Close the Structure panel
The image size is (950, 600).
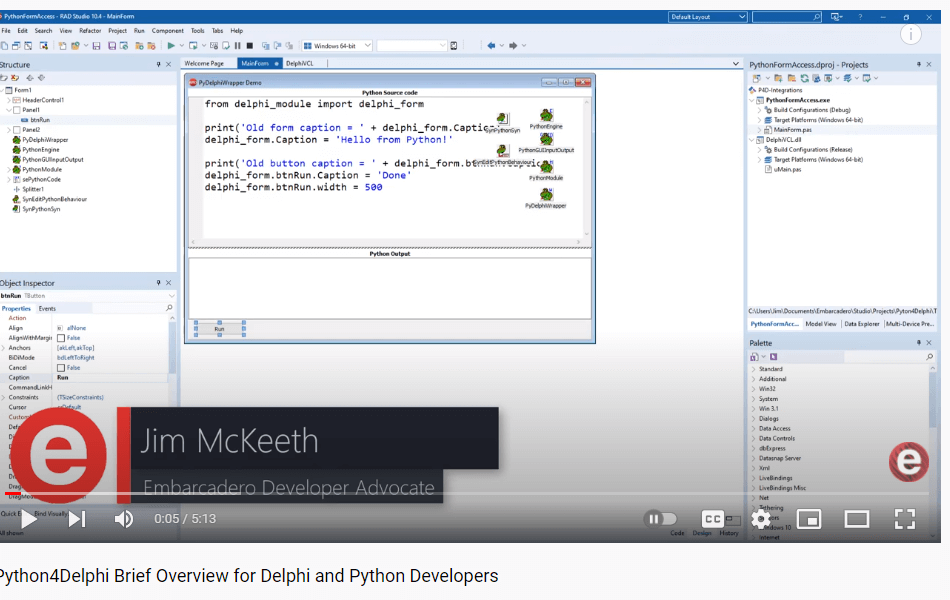(168, 64)
